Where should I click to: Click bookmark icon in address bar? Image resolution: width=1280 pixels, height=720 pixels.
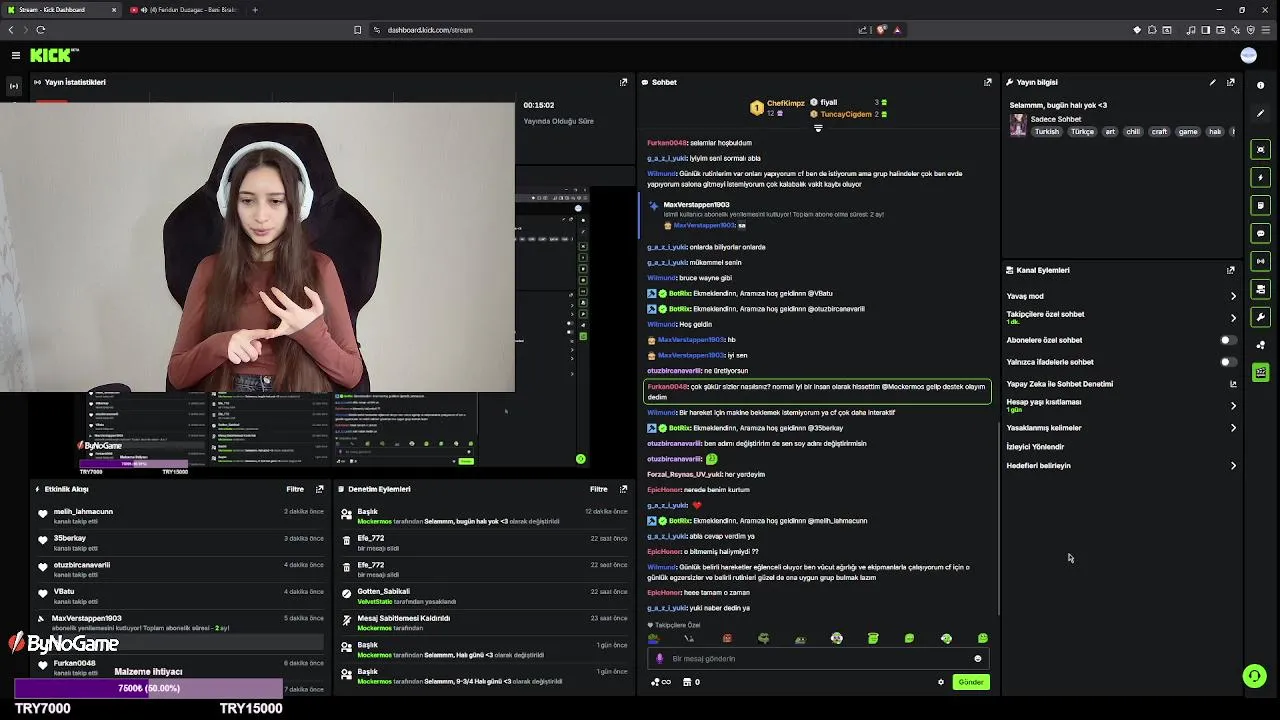tap(357, 30)
